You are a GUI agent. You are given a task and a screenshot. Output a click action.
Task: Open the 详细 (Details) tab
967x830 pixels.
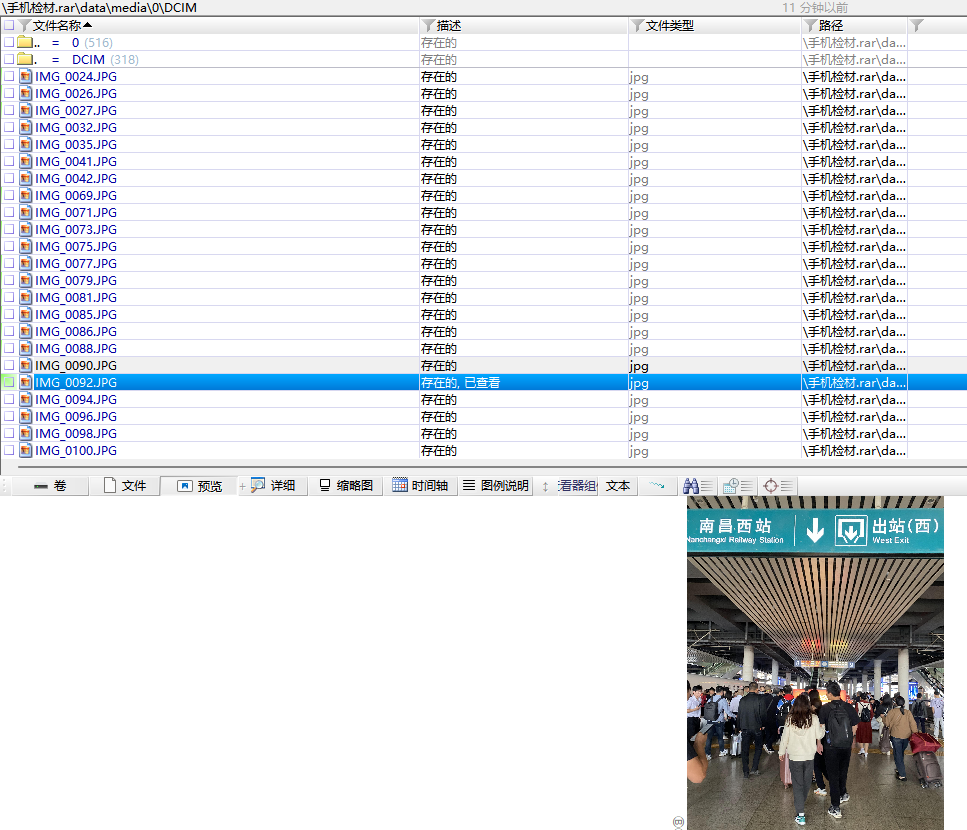click(x=273, y=486)
